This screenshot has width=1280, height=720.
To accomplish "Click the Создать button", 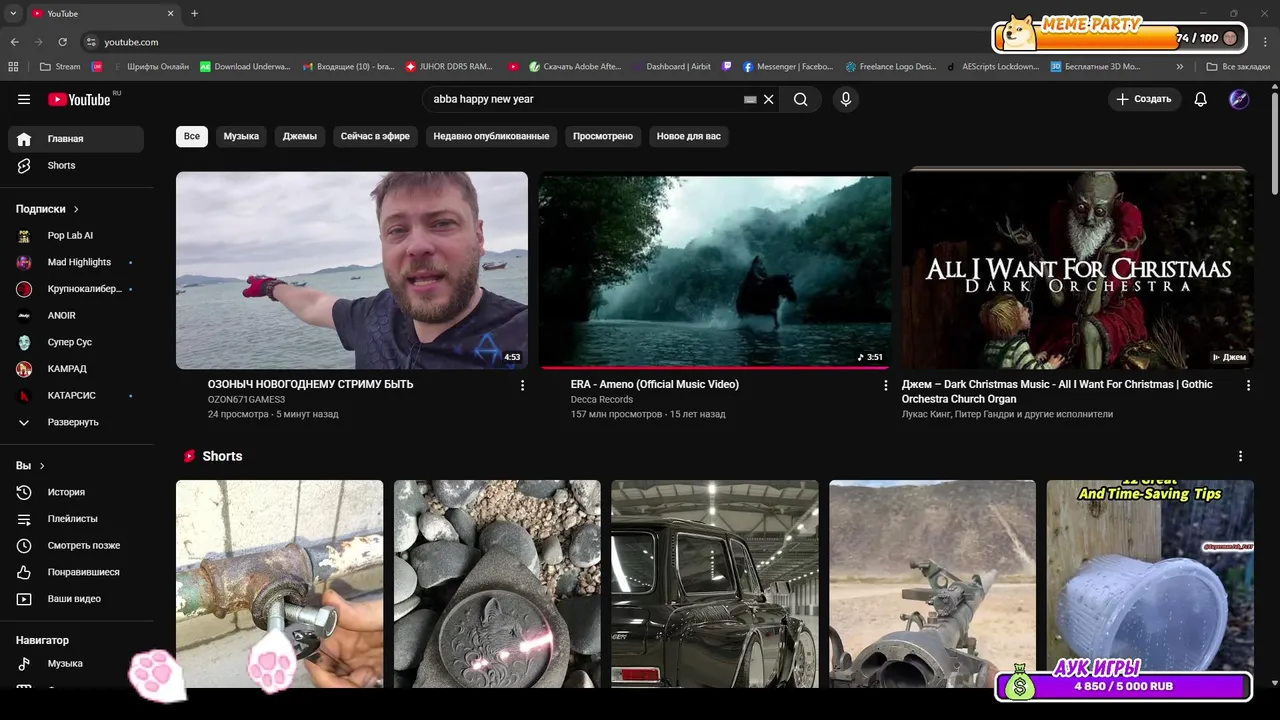I will click(x=1144, y=99).
